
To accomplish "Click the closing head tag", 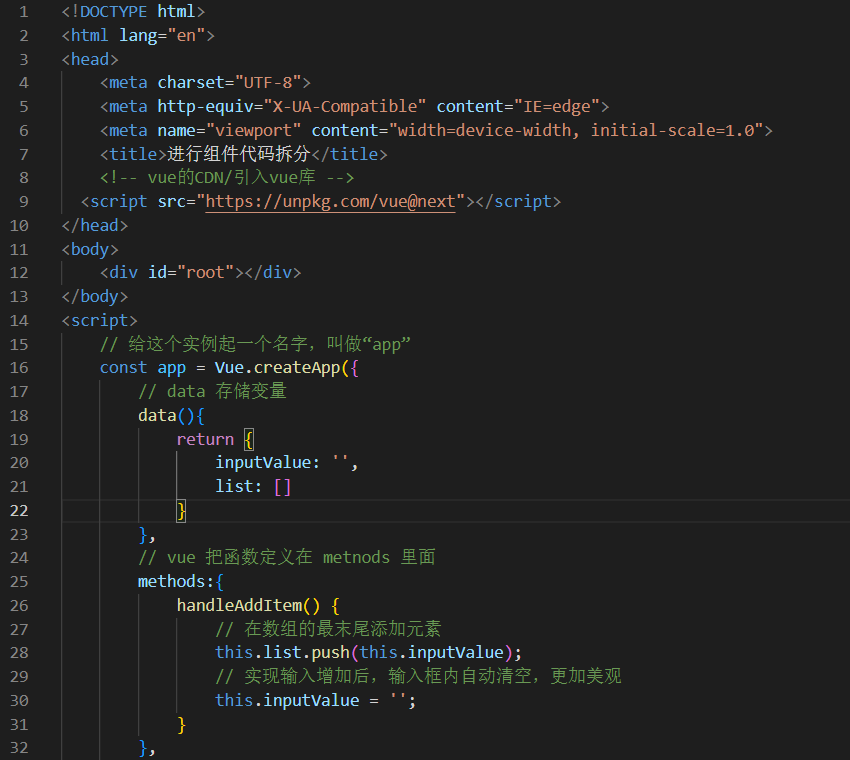I will (95, 226).
